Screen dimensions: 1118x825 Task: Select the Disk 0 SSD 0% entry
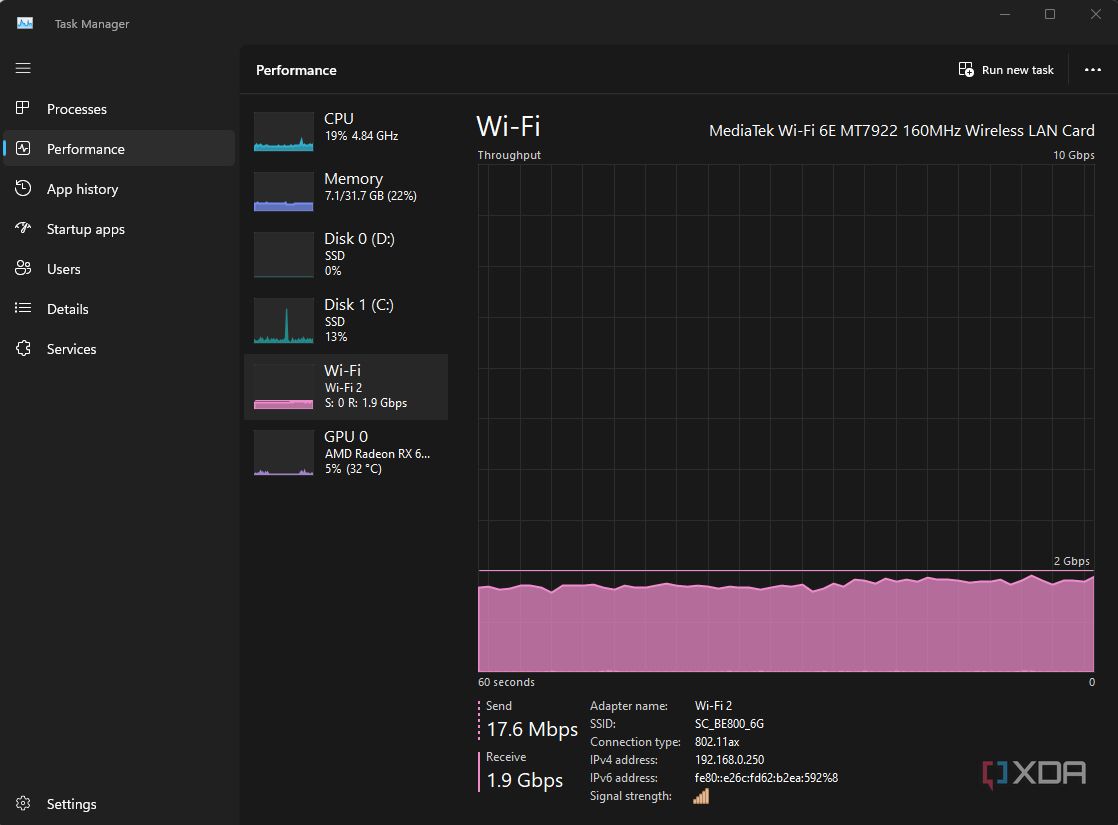(346, 255)
